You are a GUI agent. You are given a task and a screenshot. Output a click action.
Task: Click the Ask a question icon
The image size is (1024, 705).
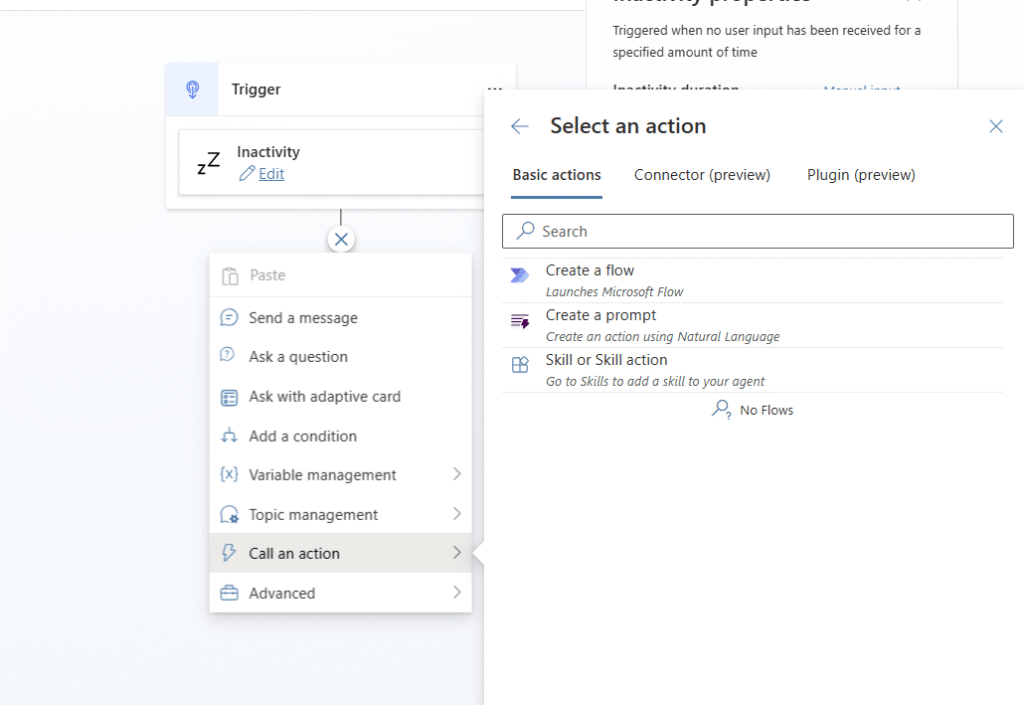[227, 354]
